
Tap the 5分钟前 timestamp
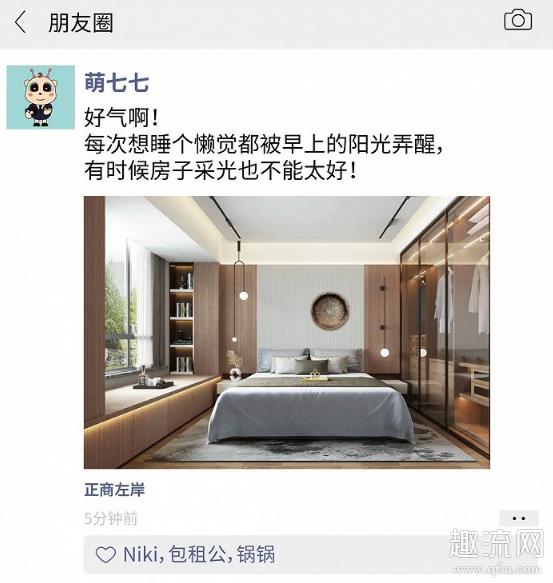111,518
